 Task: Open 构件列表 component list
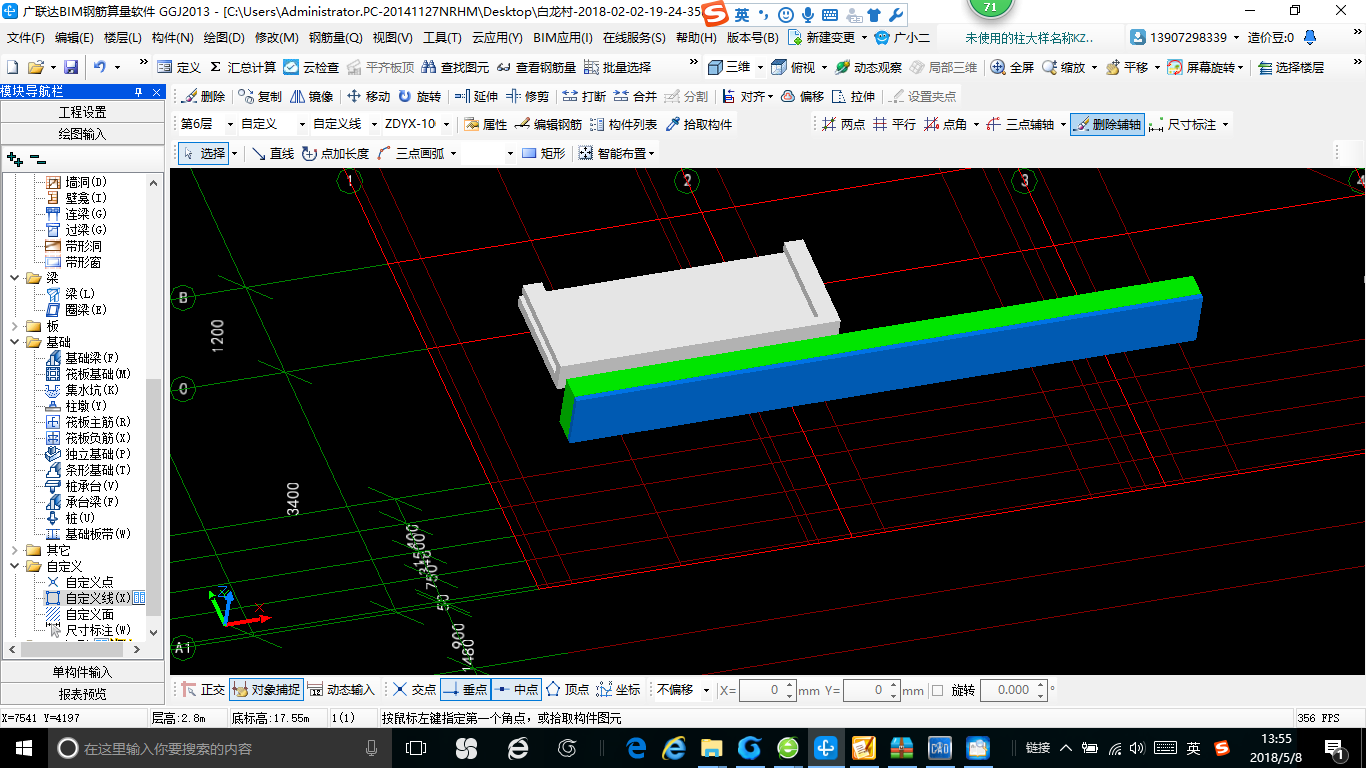(623, 125)
